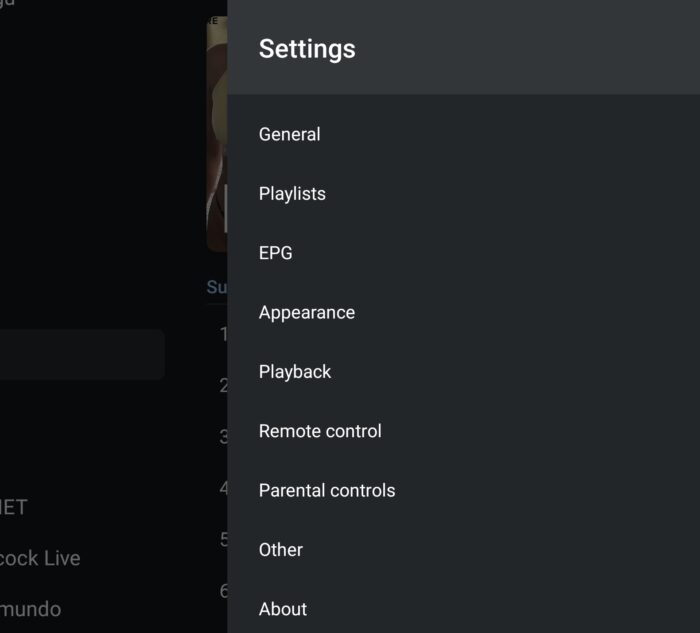
Task: Click the highlighted group row in sidebar
Action: (80, 355)
